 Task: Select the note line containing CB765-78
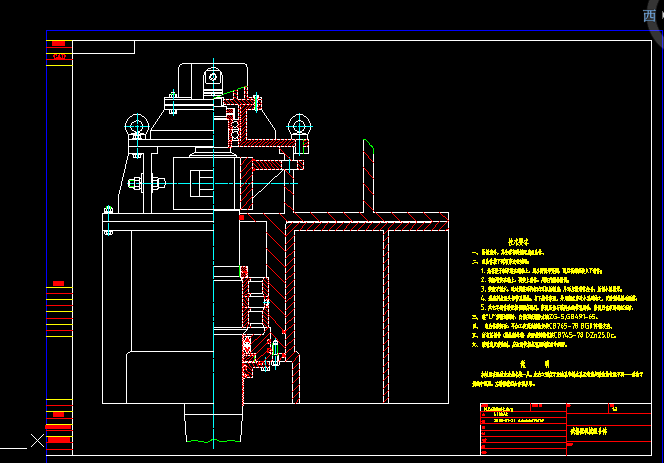[x=542, y=326]
